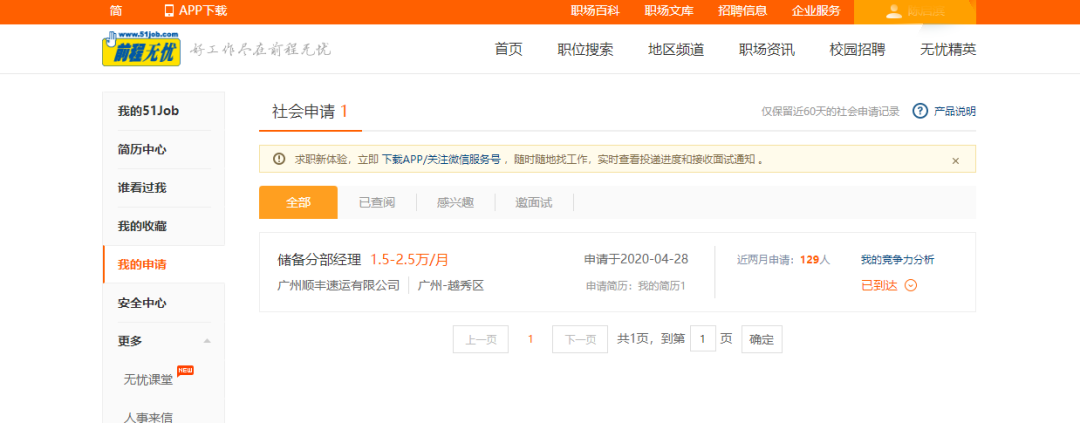Click the question mark icon beside 产品说明
The height and width of the screenshot is (423, 1080).
click(920, 111)
